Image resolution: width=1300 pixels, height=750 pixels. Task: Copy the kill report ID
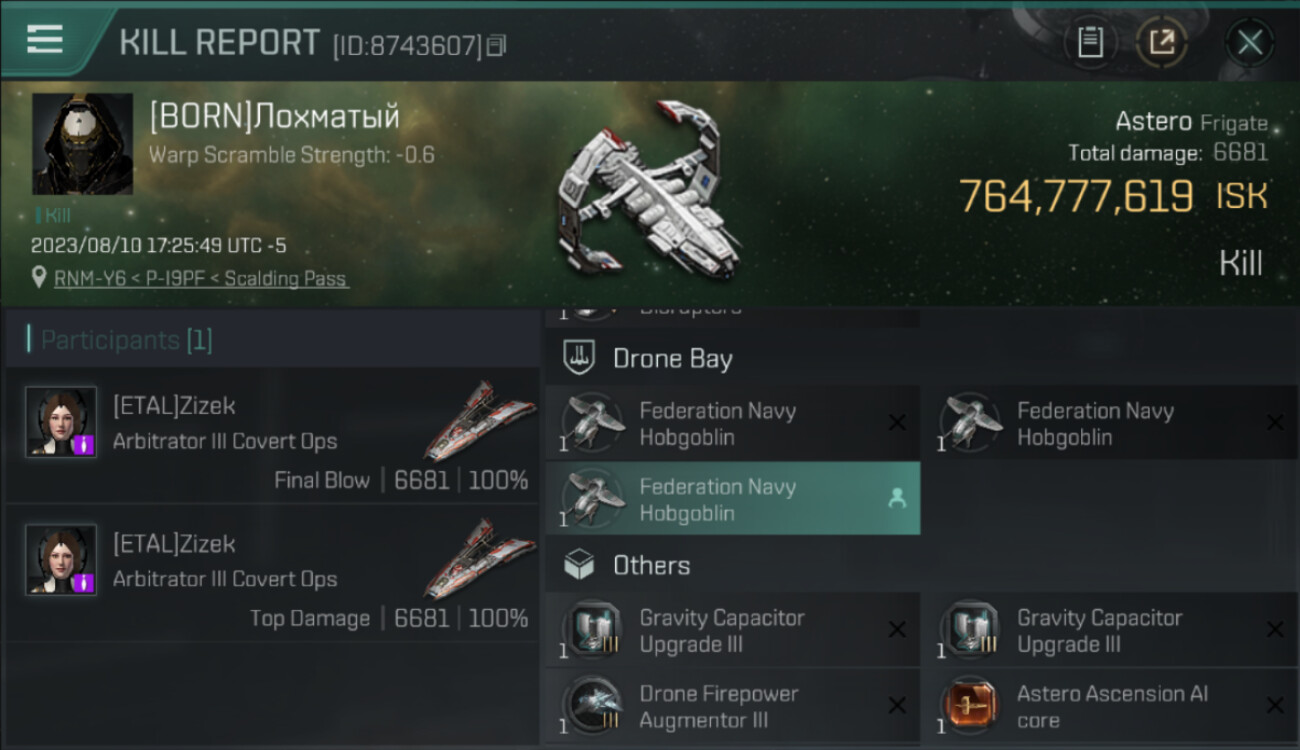click(497, 45)
